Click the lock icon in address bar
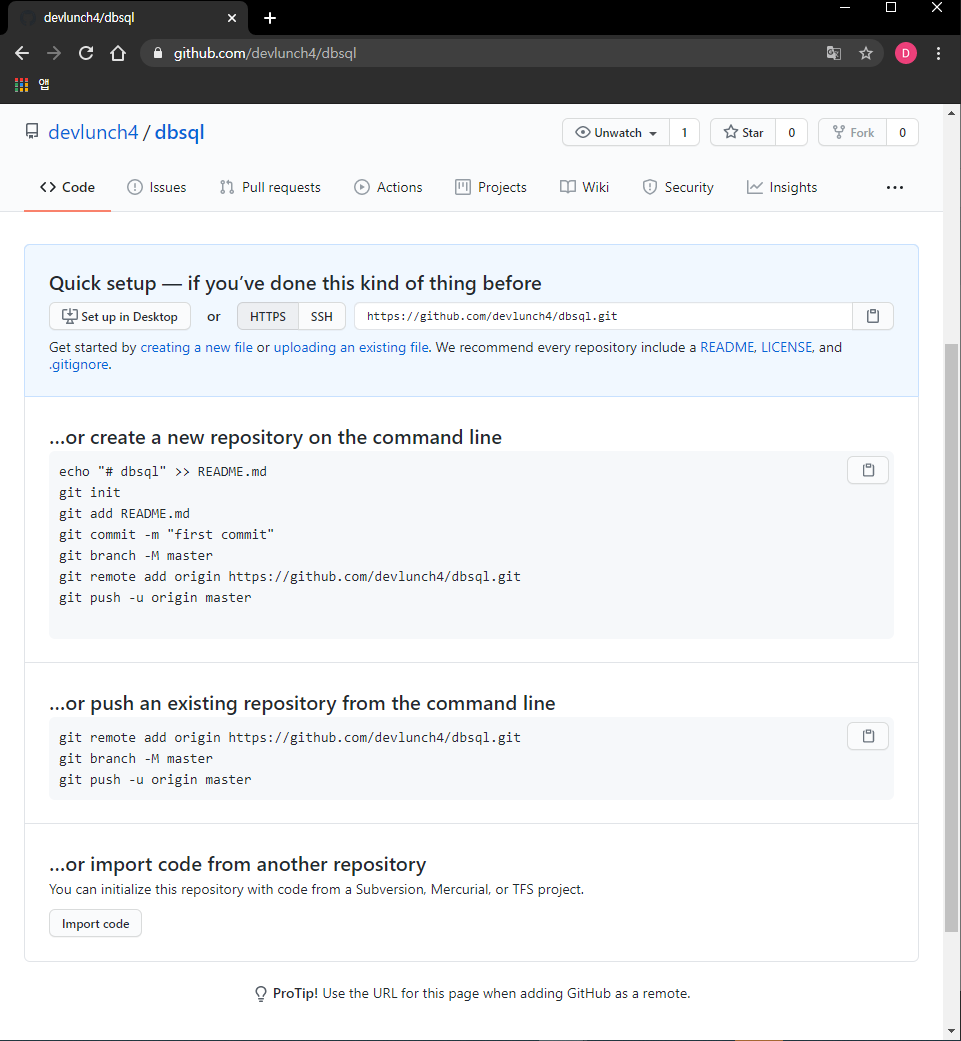The width and height of the screenshot is (961, 1041). coord(158,53)
